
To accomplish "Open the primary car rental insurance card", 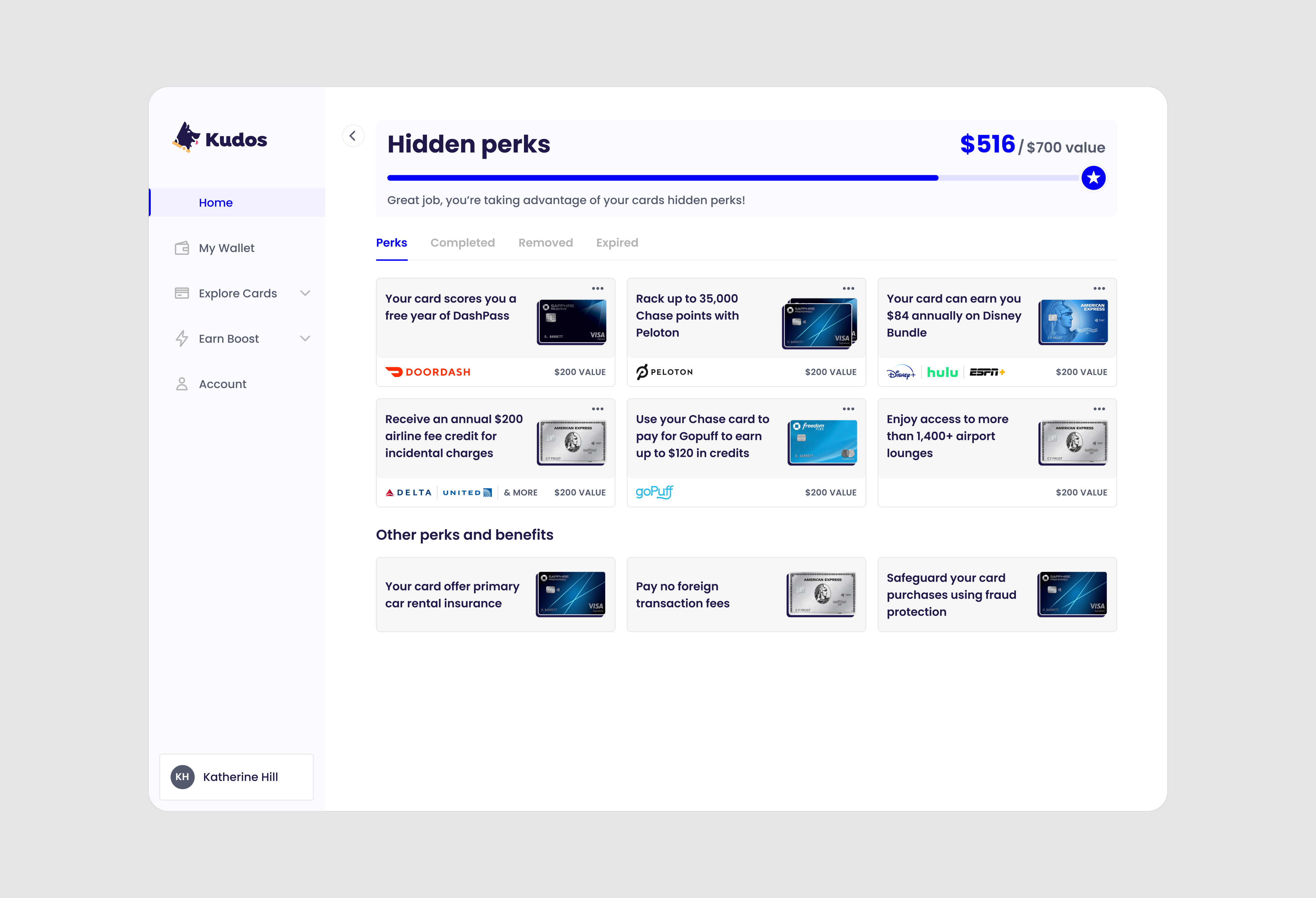I will click(495, 594).
